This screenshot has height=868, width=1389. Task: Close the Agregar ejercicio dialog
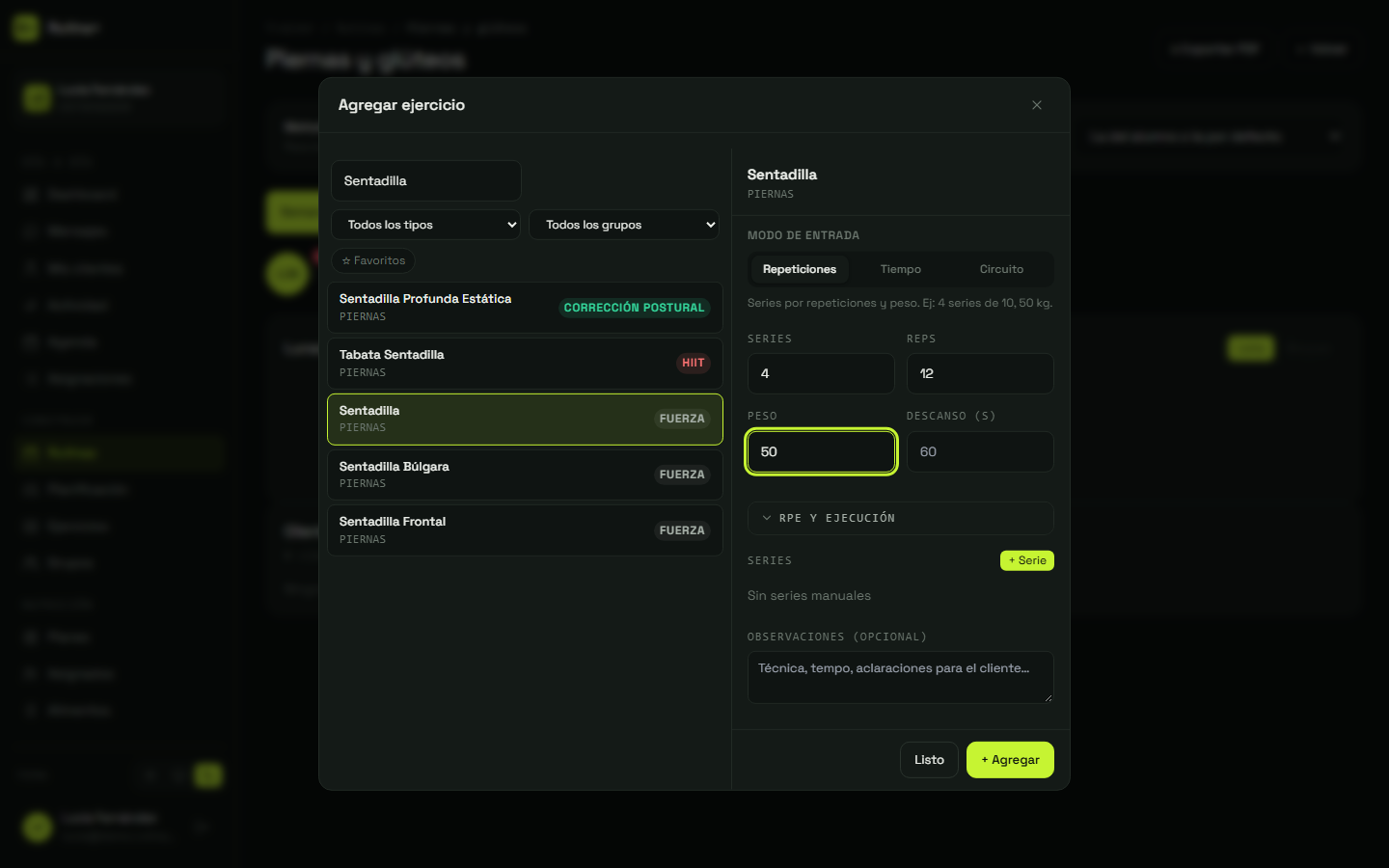click(1037, 105)
